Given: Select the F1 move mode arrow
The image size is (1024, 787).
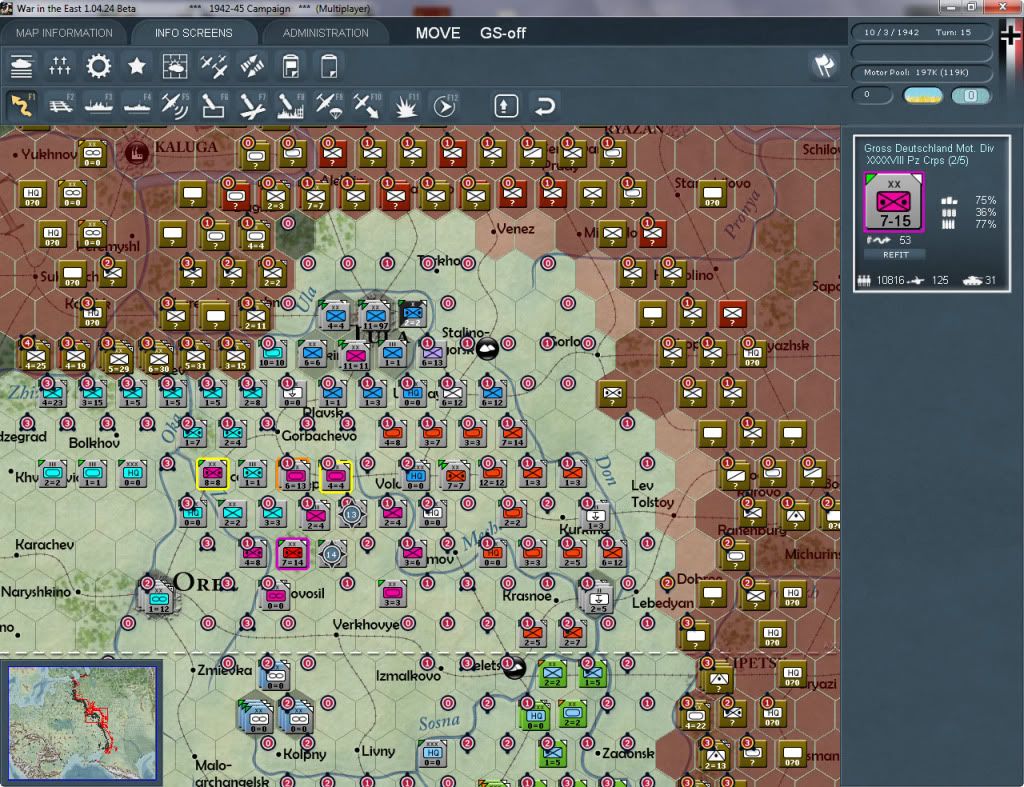Looking at the screenshot, I should click(22, 105).
